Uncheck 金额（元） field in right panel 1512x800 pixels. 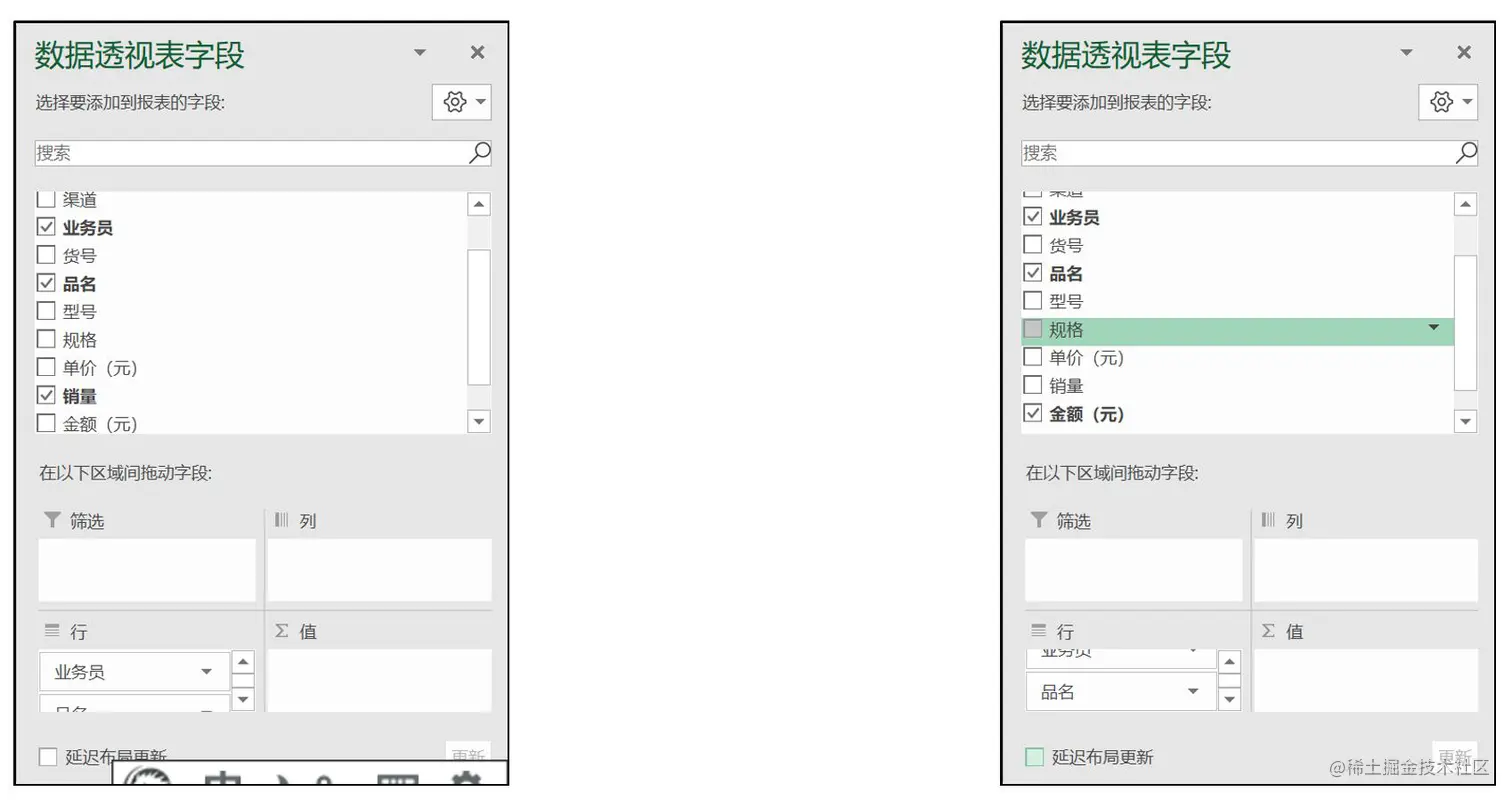(1033, 413)
